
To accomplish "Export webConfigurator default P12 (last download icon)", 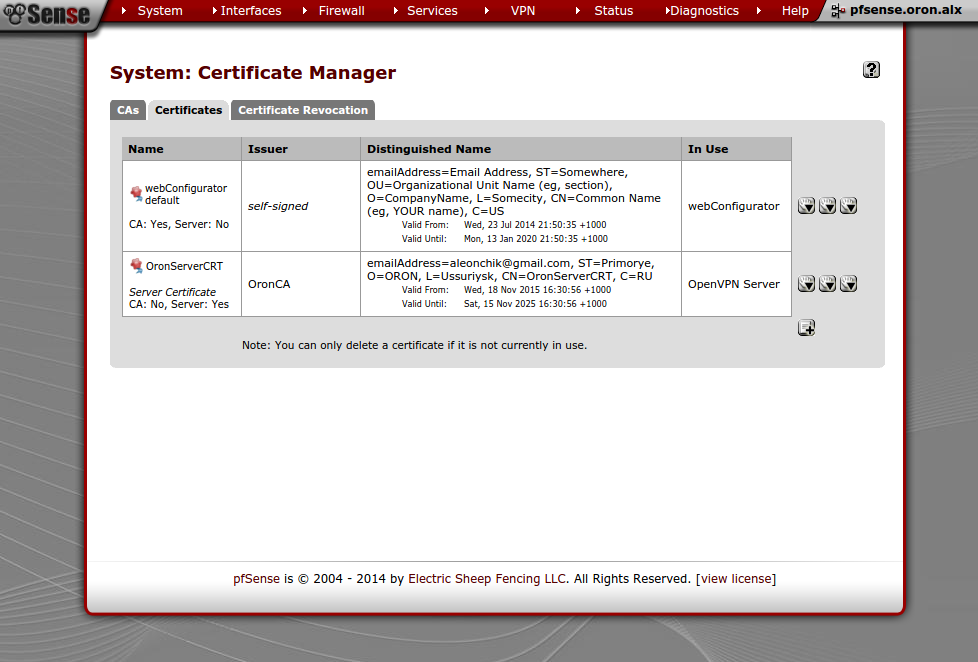I will click(x=848, y=206).
